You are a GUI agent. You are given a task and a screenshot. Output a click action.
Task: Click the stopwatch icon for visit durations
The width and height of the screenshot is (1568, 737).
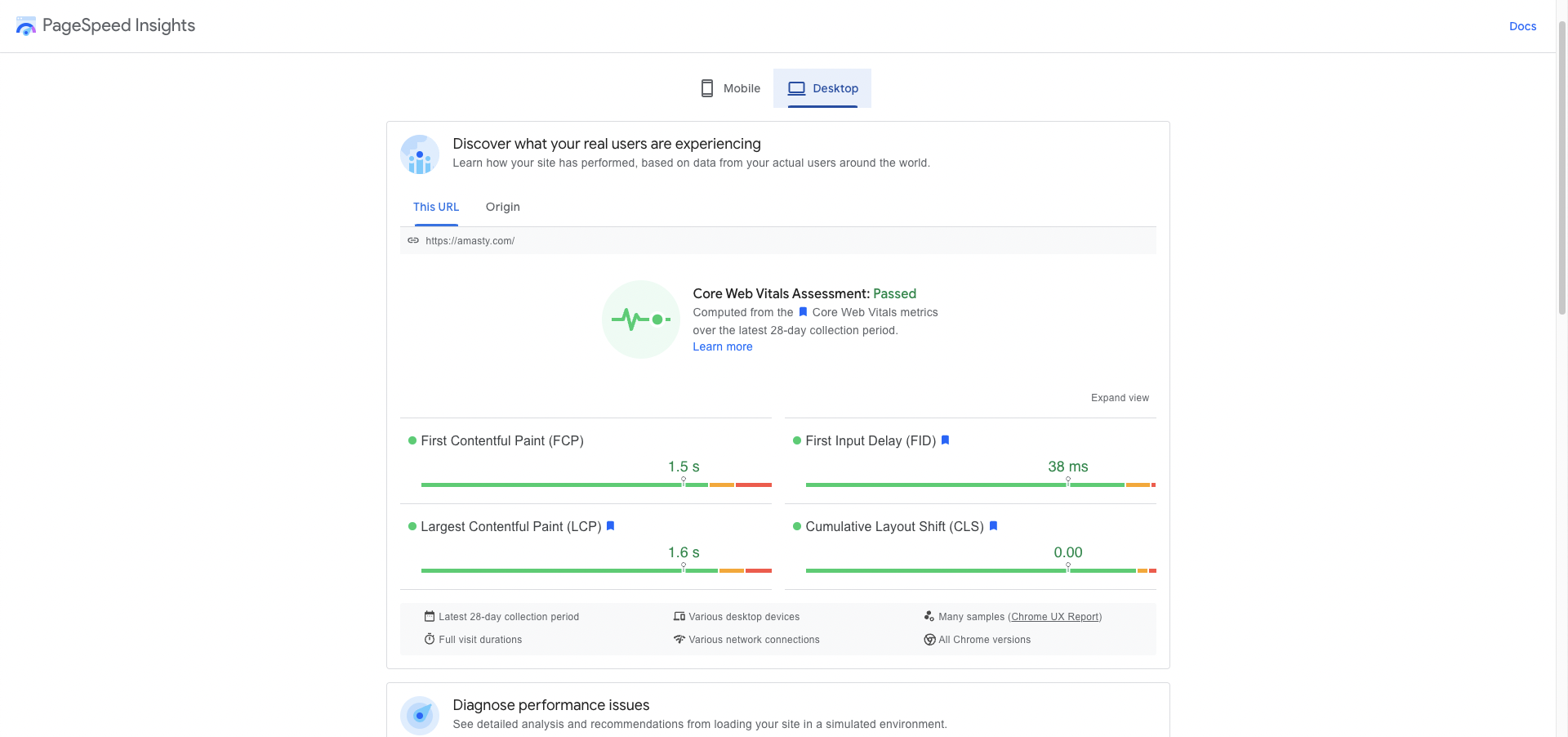(430, 639)
